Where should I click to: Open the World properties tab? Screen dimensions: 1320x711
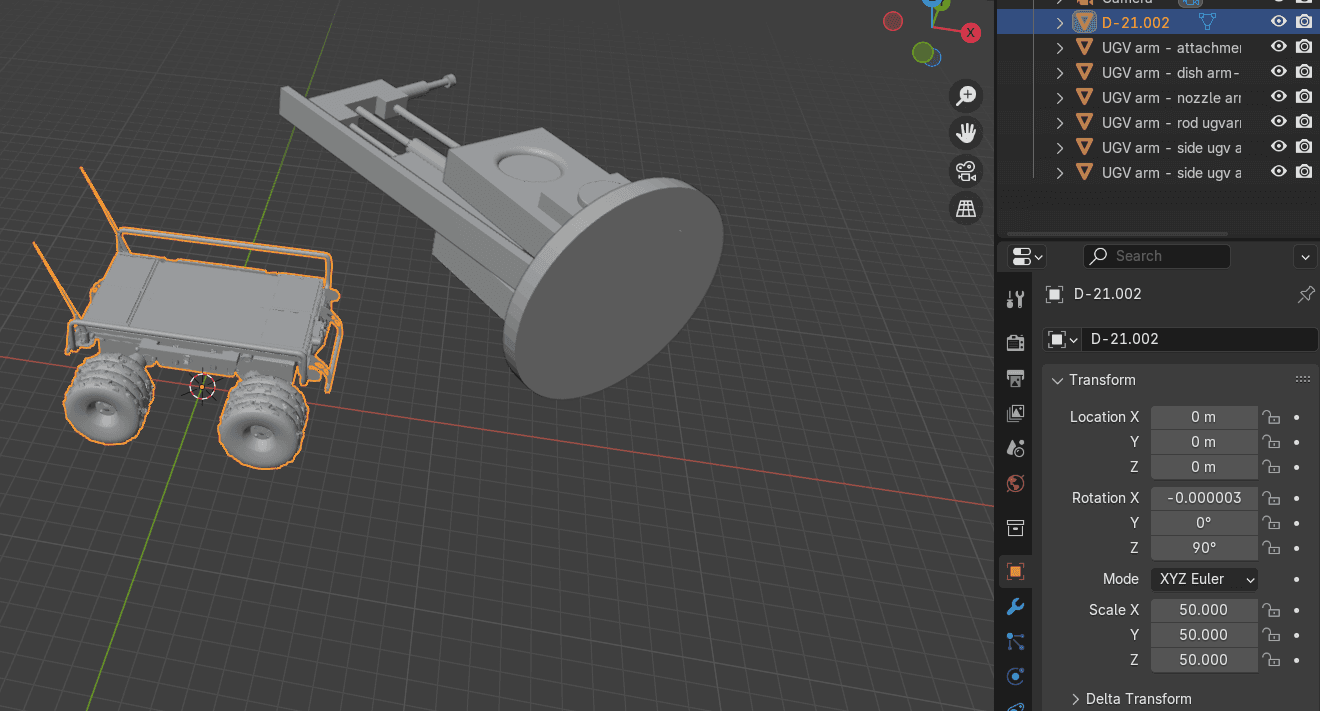point(1015,484)
